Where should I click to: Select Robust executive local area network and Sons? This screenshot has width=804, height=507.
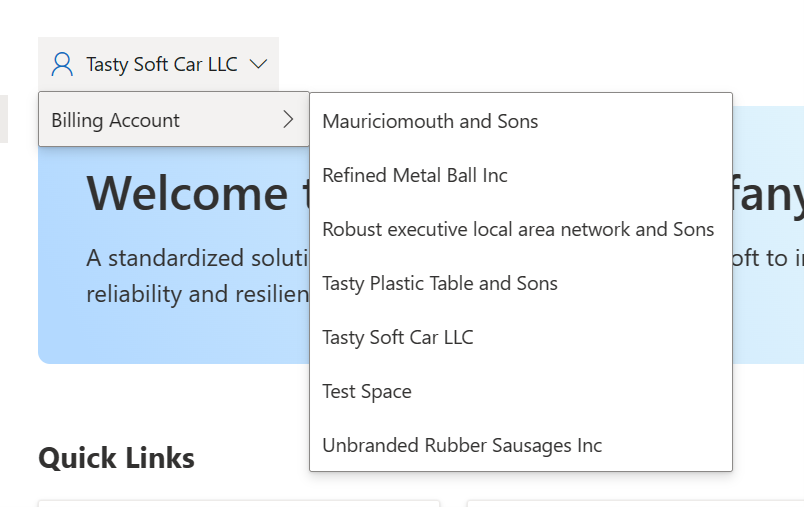(521, 229)
